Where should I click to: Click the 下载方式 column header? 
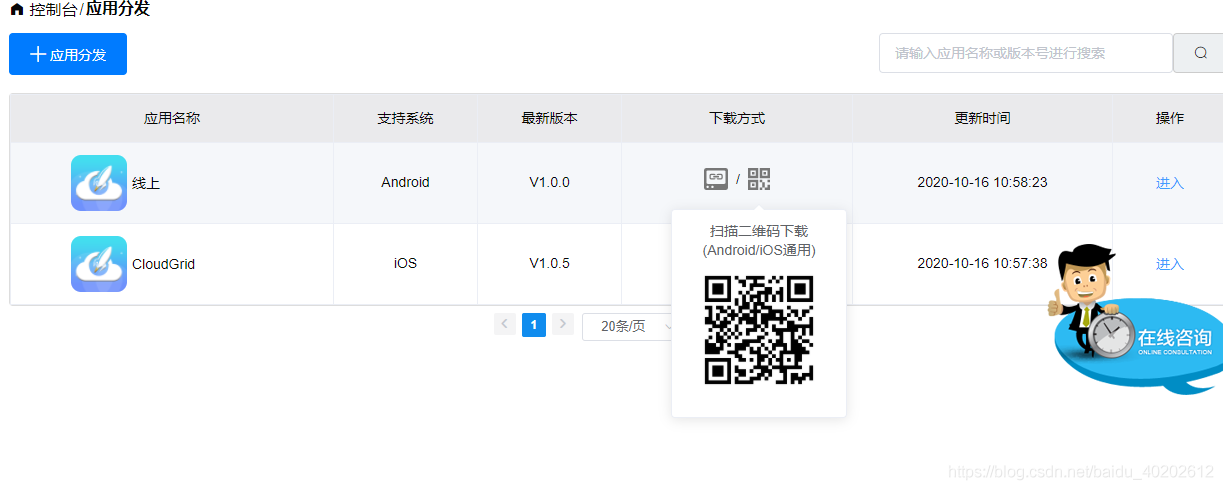tap(737, 118)
